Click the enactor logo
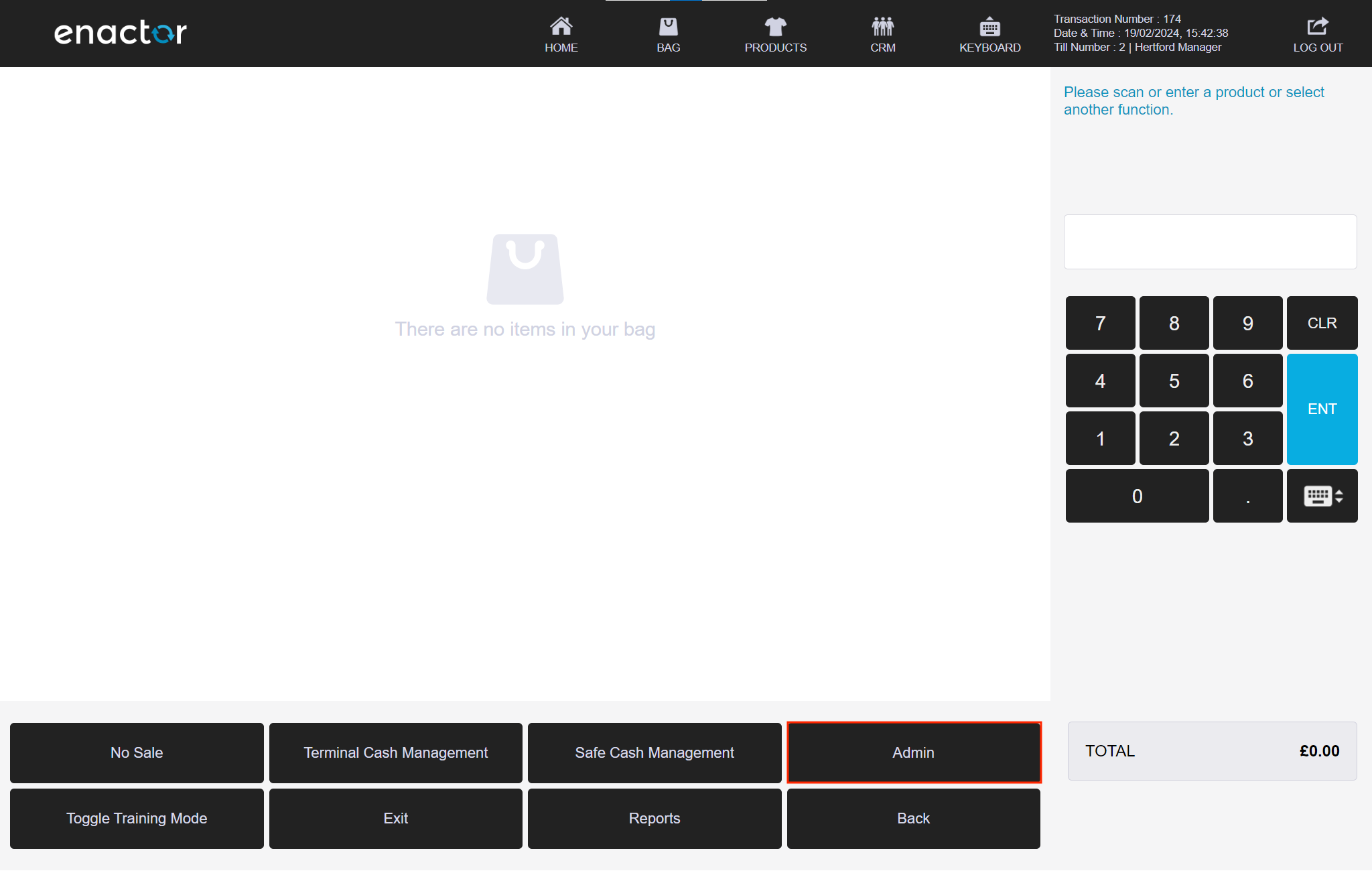The image size is (1372, 871). (x=121, y=32)
